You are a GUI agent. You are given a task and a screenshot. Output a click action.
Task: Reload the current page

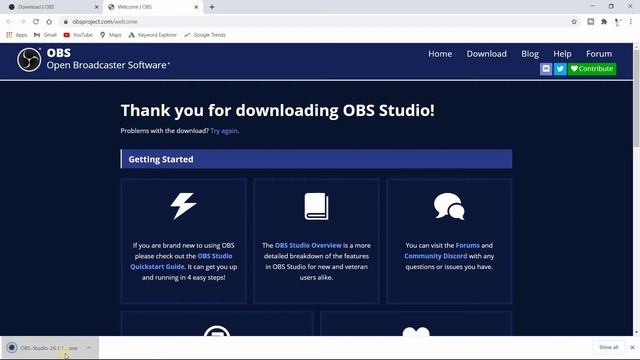tap(36, 22)
